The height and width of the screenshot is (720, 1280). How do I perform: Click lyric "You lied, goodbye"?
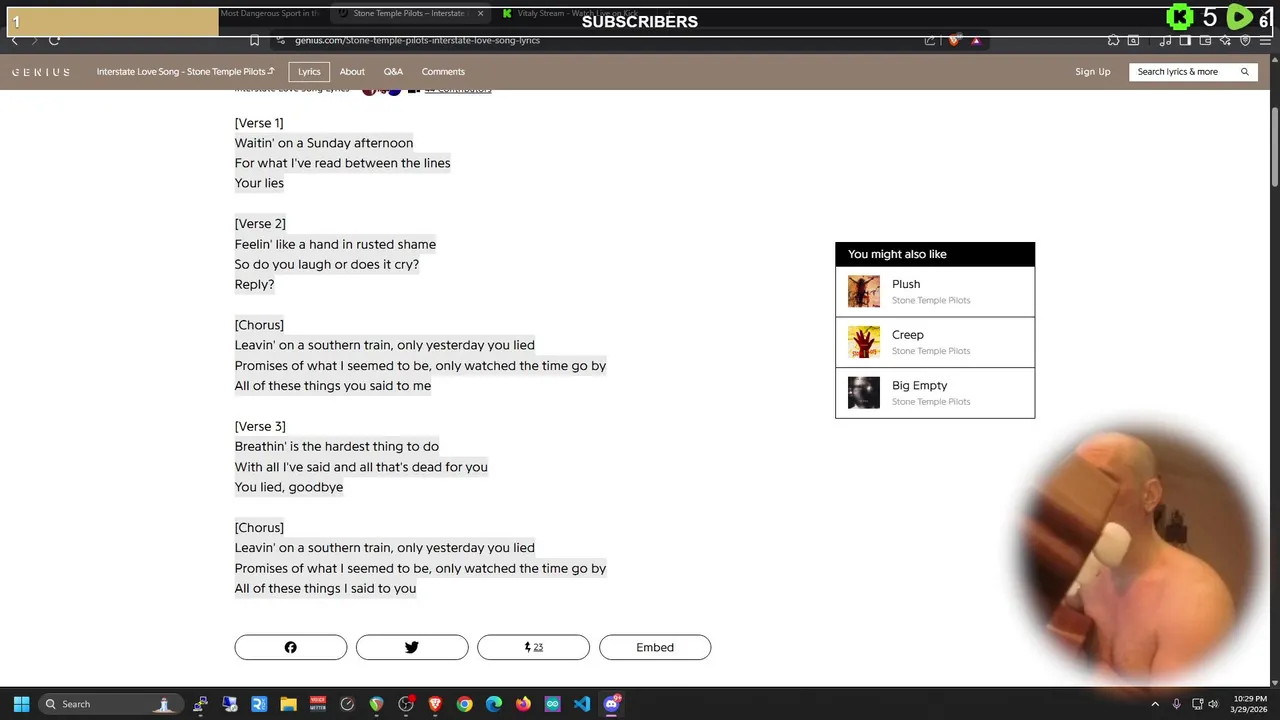tap(289, 487)
